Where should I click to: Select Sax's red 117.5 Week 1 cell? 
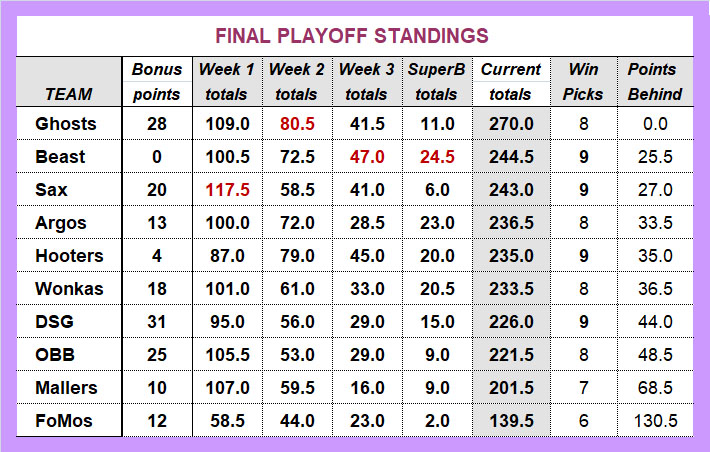[227, 190]
